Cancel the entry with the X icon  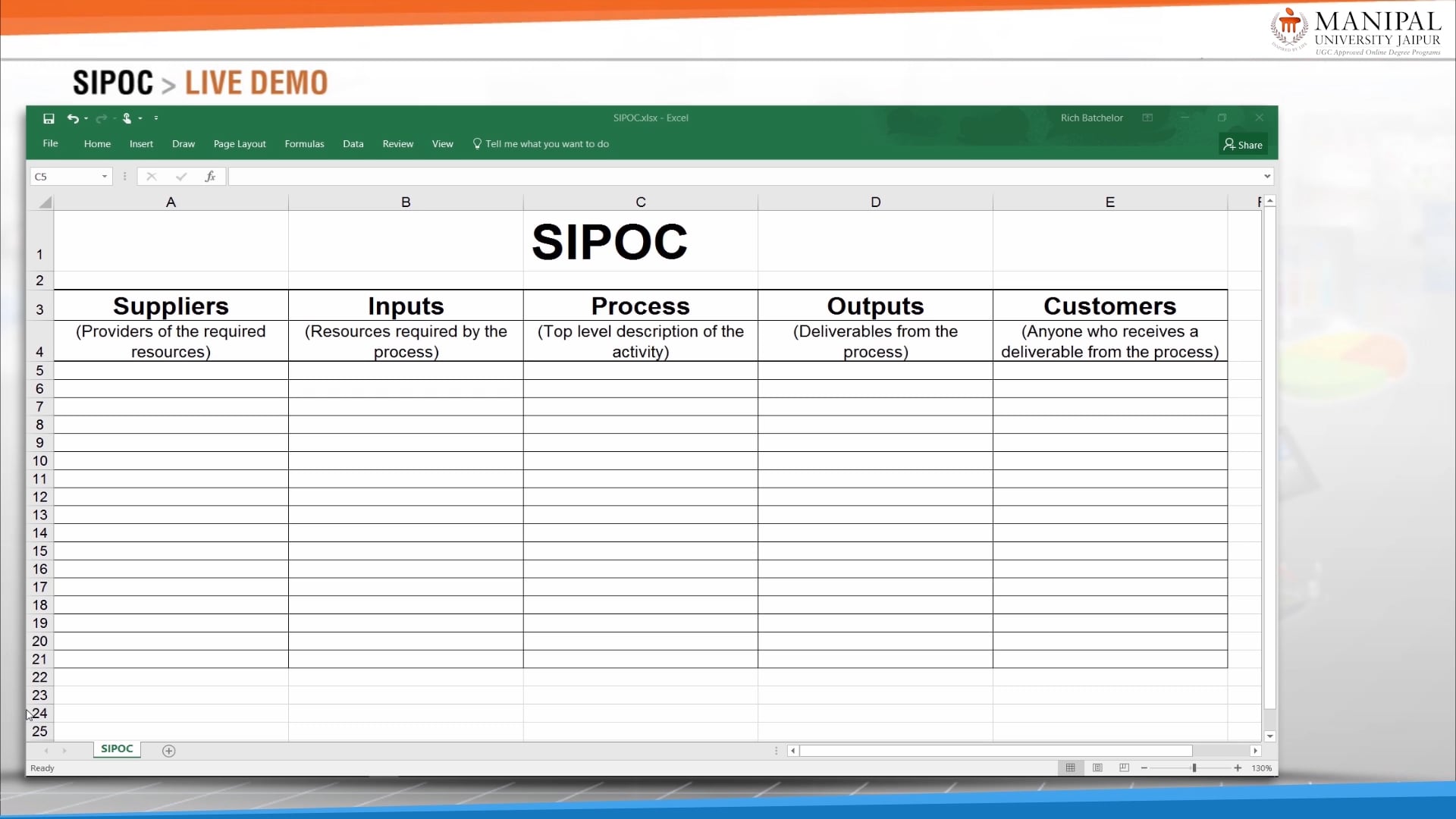(x=151, y=176)
